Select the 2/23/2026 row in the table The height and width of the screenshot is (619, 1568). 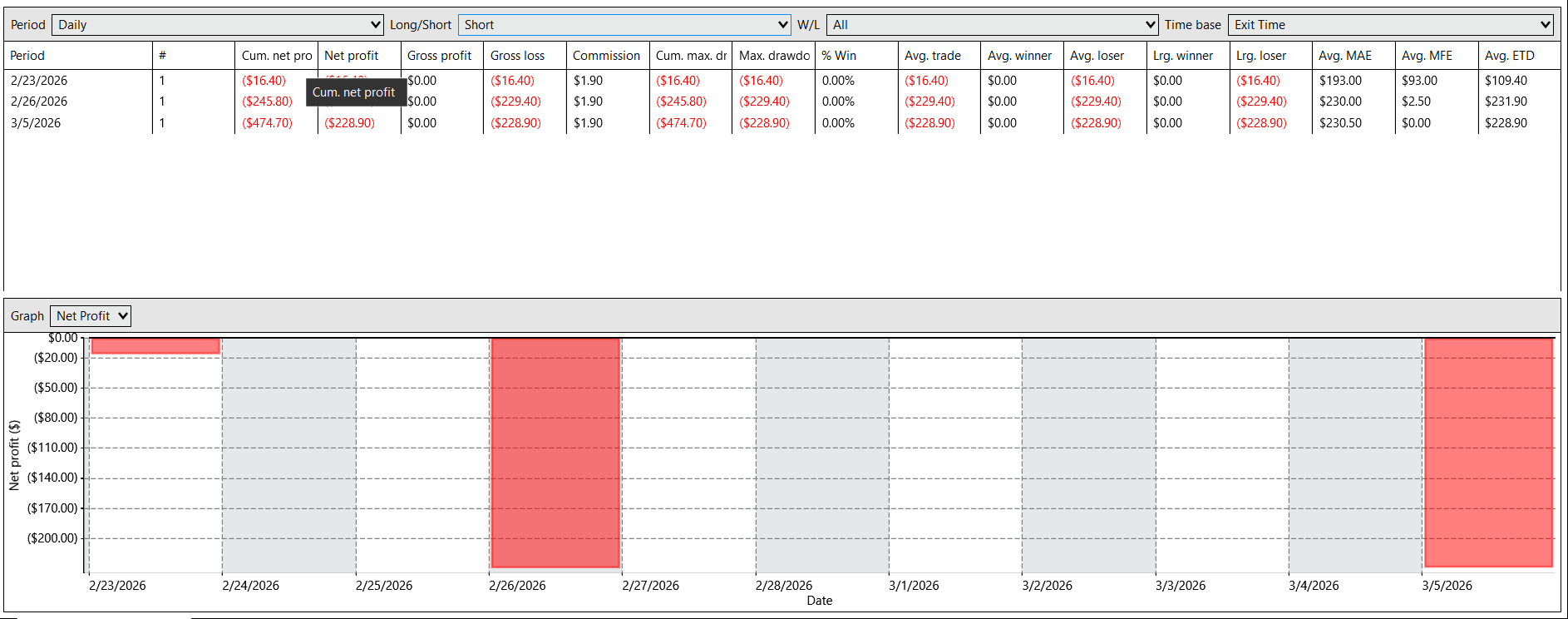(782, 81)
